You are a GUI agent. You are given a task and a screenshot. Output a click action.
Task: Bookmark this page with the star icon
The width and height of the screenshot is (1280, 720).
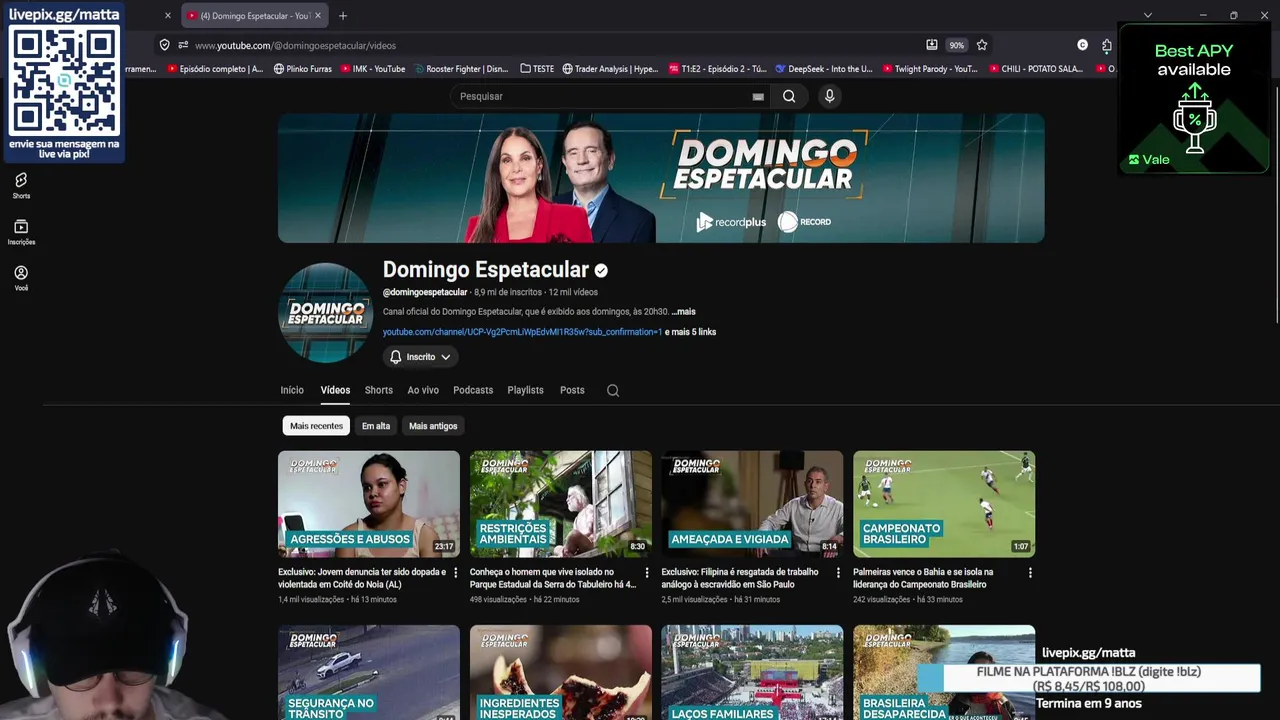pyautogui.click(x=982, y=45)
